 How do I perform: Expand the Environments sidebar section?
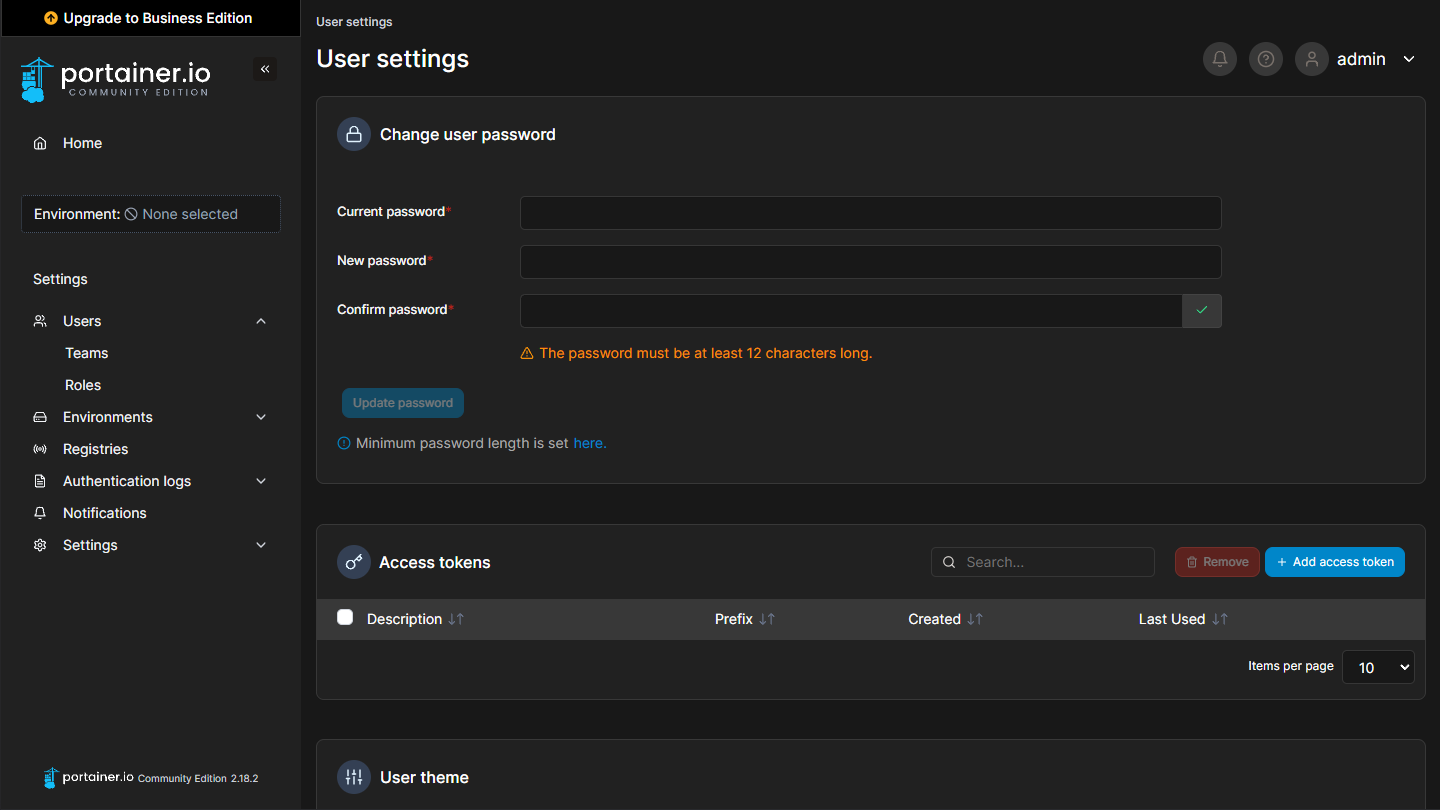261,417
